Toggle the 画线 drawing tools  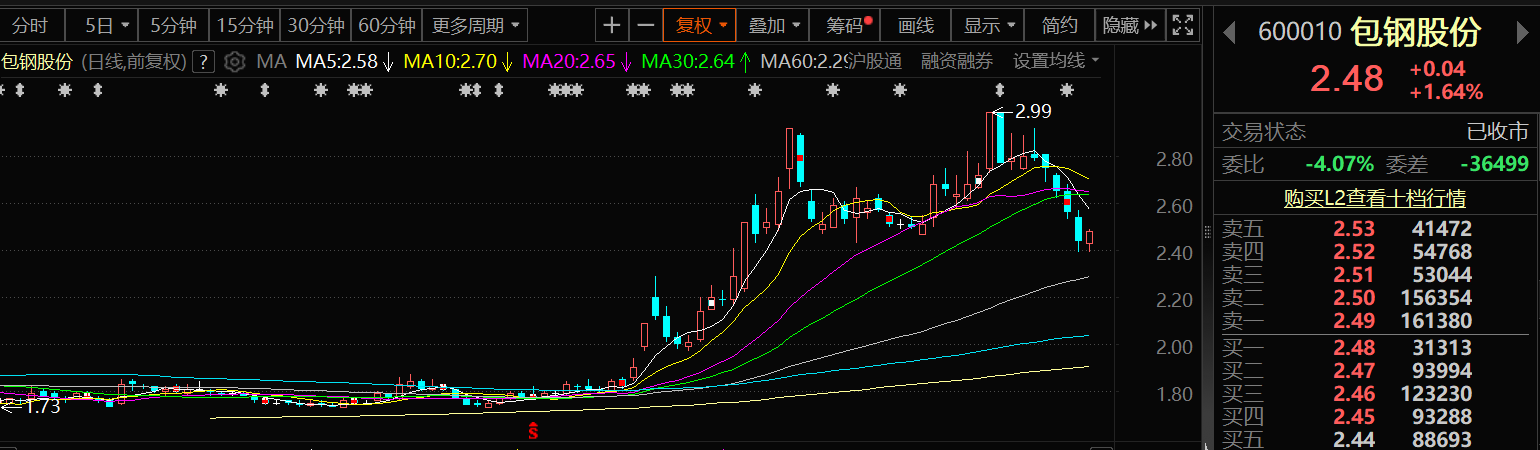[x=915, y=25]
